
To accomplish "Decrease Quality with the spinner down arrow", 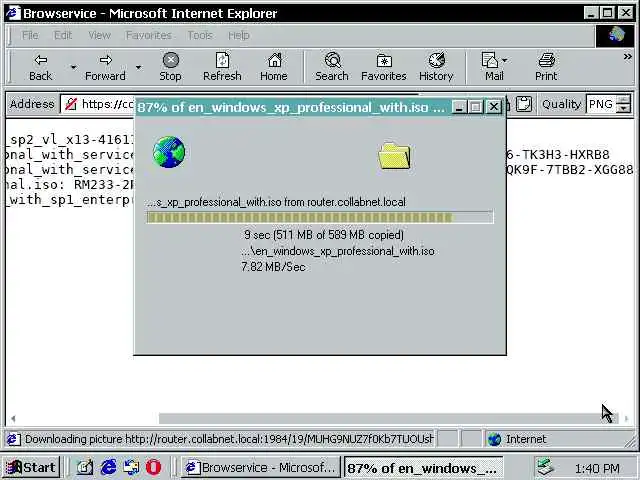I will 623,109.
